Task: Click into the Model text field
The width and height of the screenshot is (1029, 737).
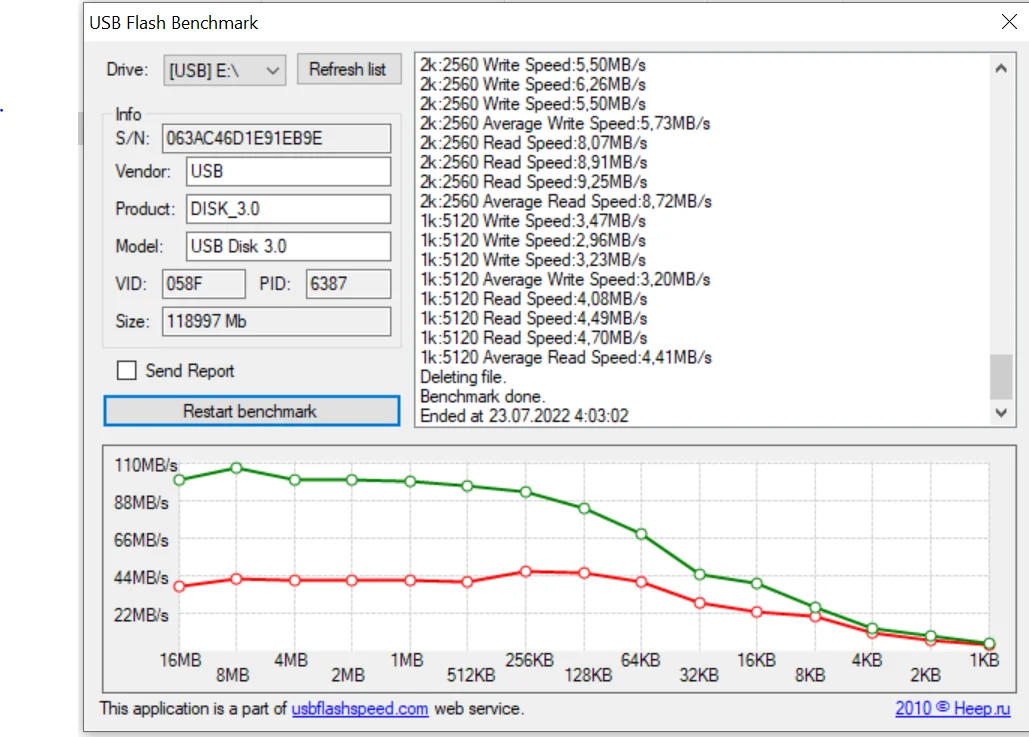Action: 288,246
